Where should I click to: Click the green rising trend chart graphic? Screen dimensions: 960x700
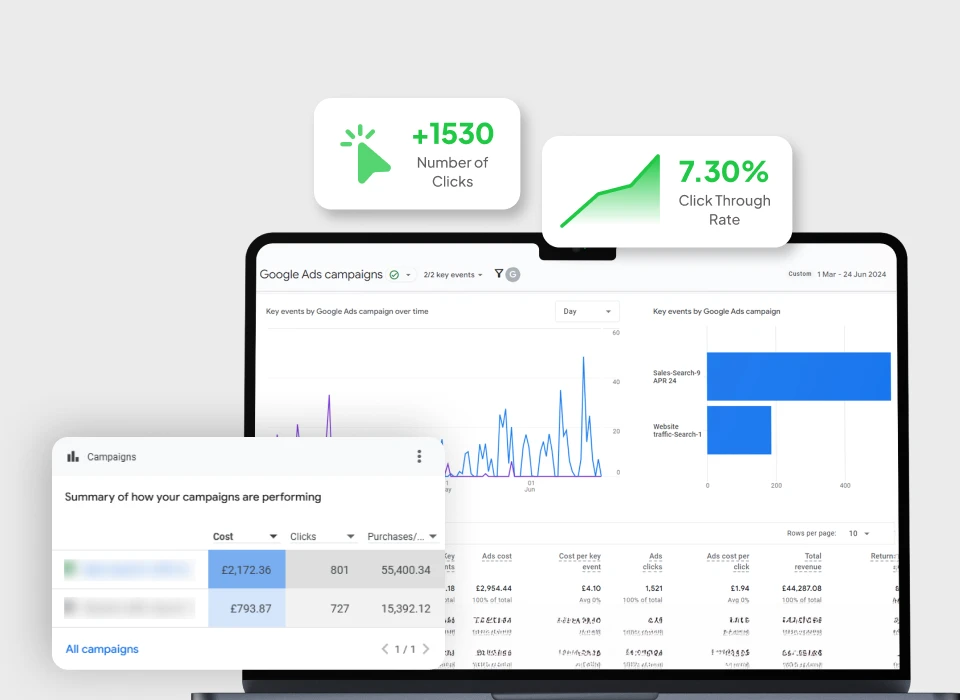coord(610,190)
